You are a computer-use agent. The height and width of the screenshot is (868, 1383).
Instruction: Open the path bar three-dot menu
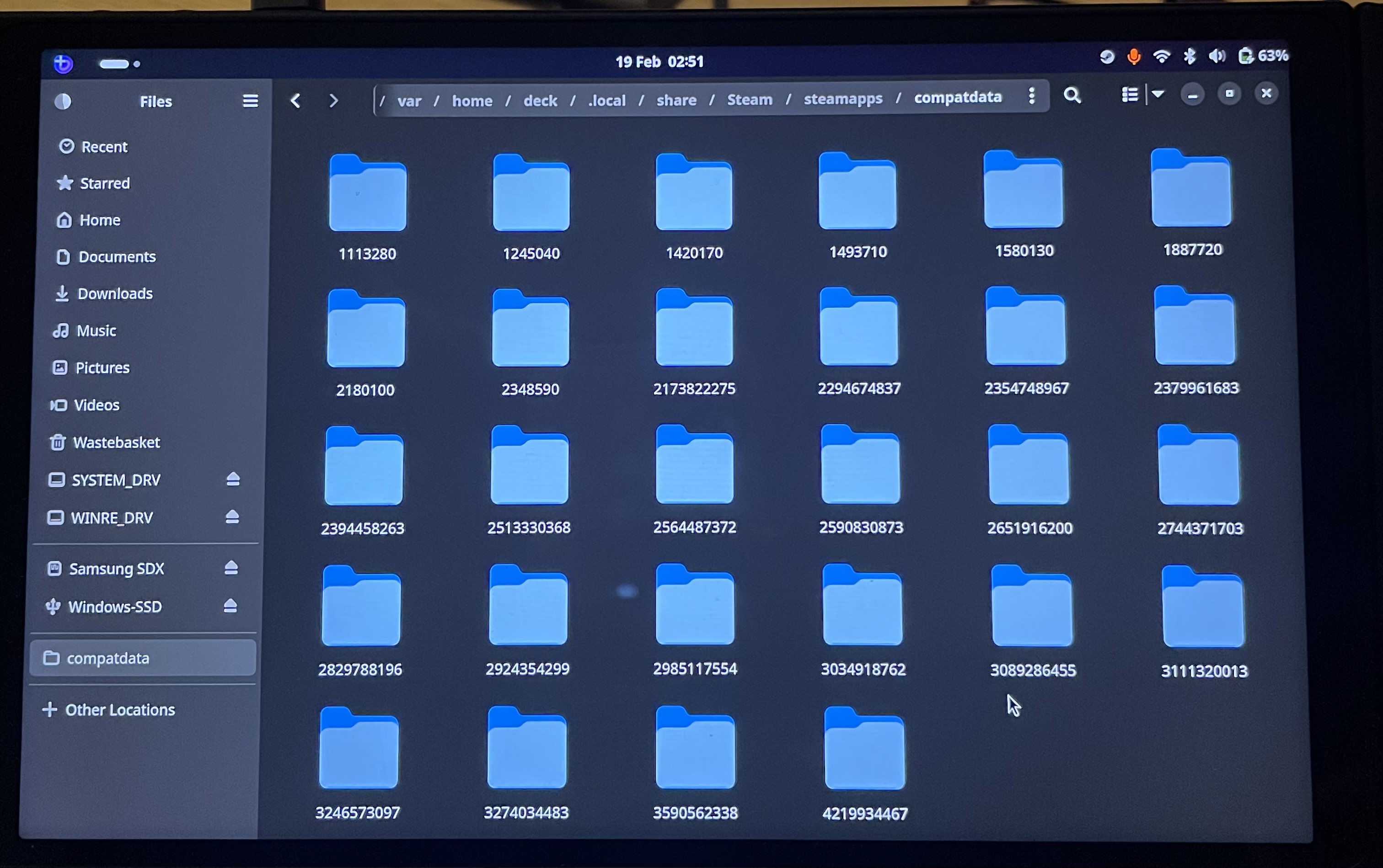coord(1031,96)
